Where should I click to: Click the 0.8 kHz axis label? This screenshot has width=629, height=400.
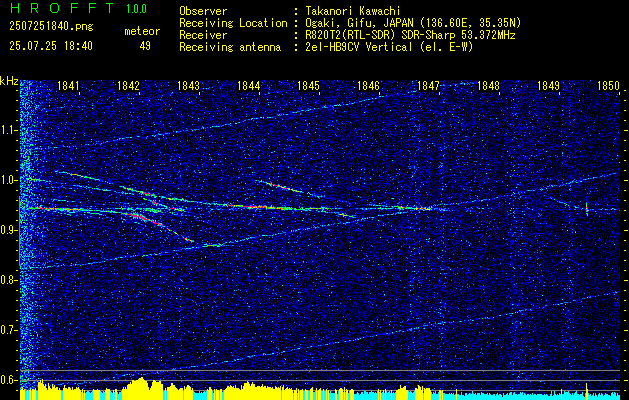point(9,280)
